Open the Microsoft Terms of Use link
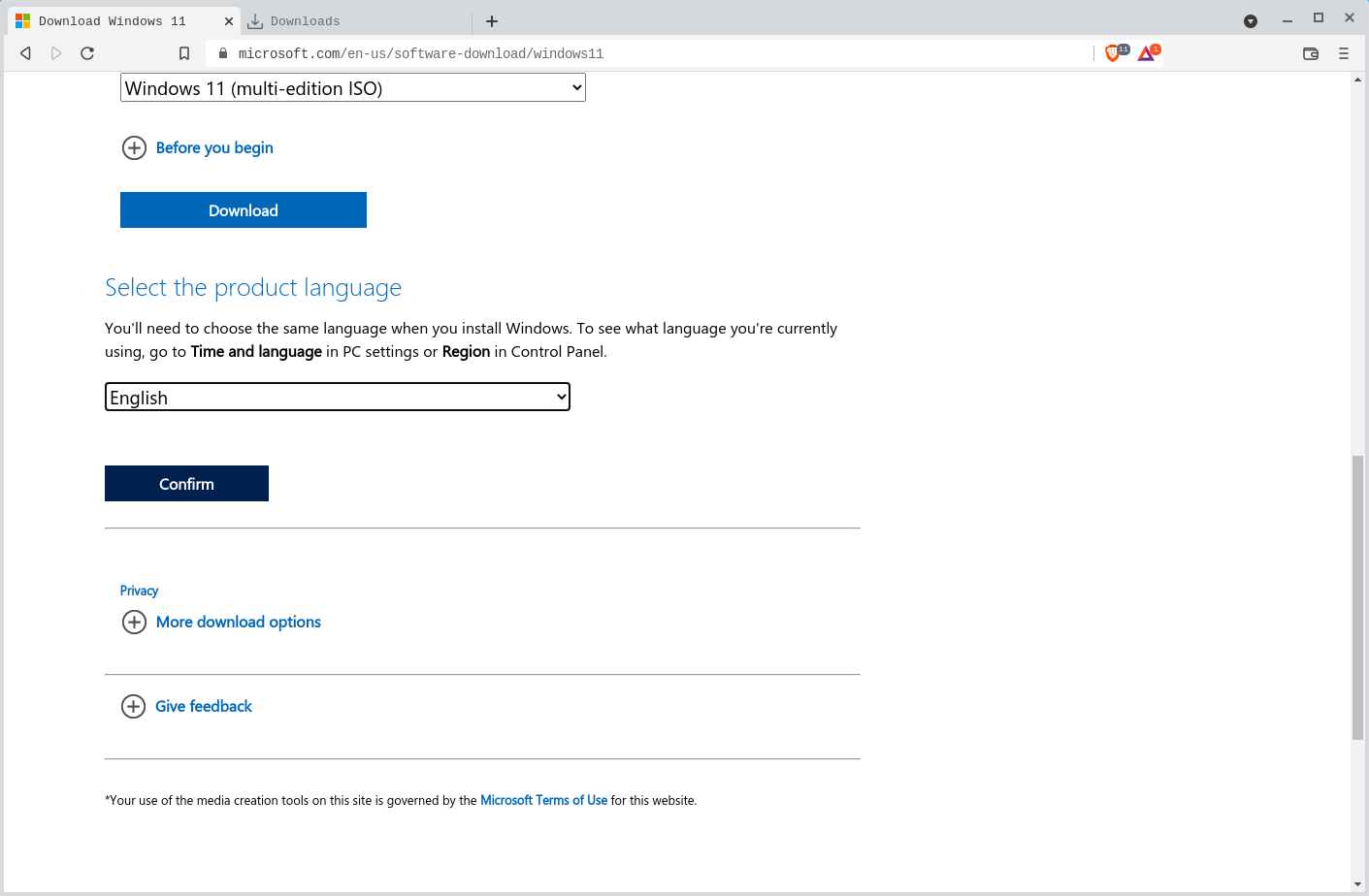 (543, 800)
